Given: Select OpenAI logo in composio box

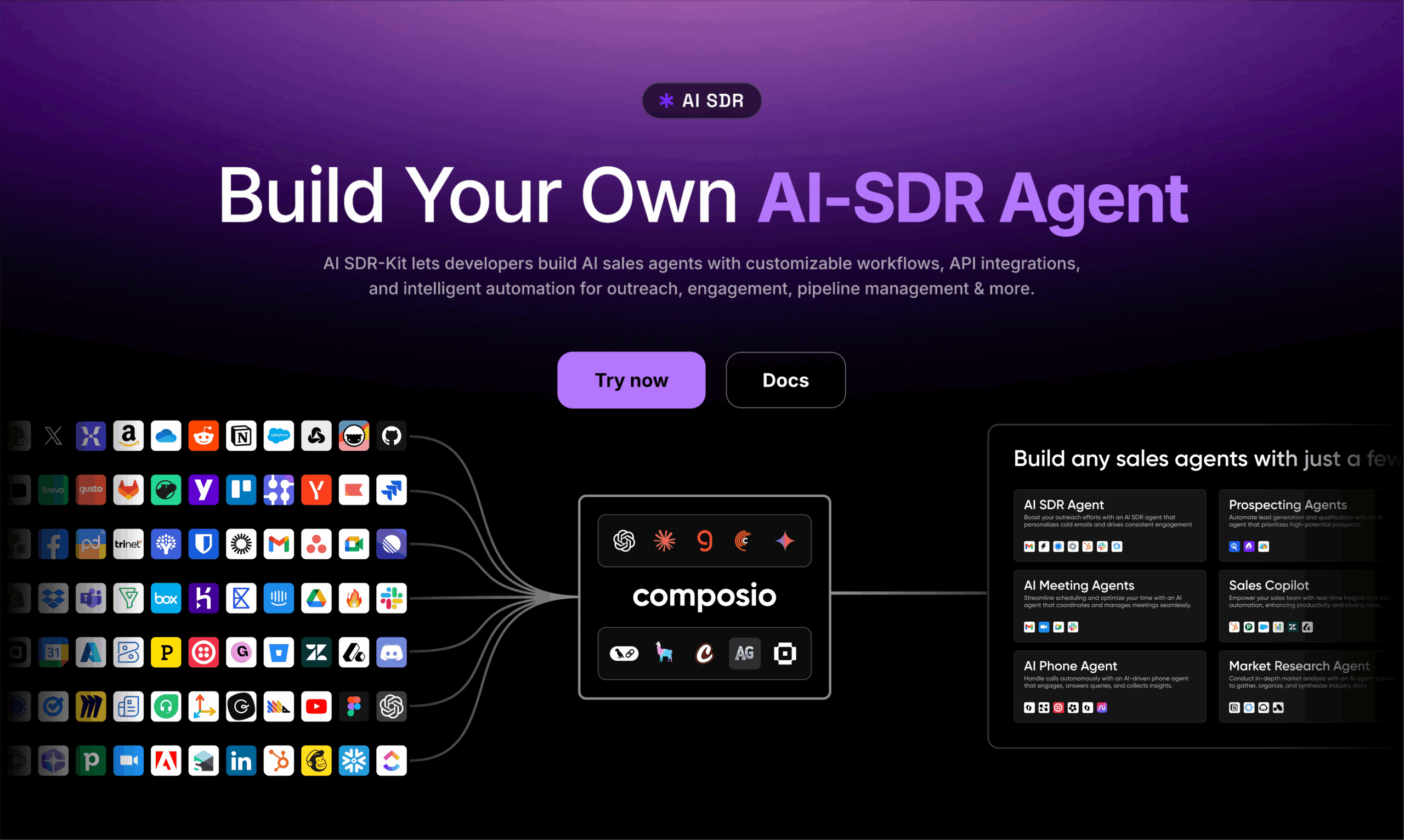Looking at the screenshot, I should (624, 541).
